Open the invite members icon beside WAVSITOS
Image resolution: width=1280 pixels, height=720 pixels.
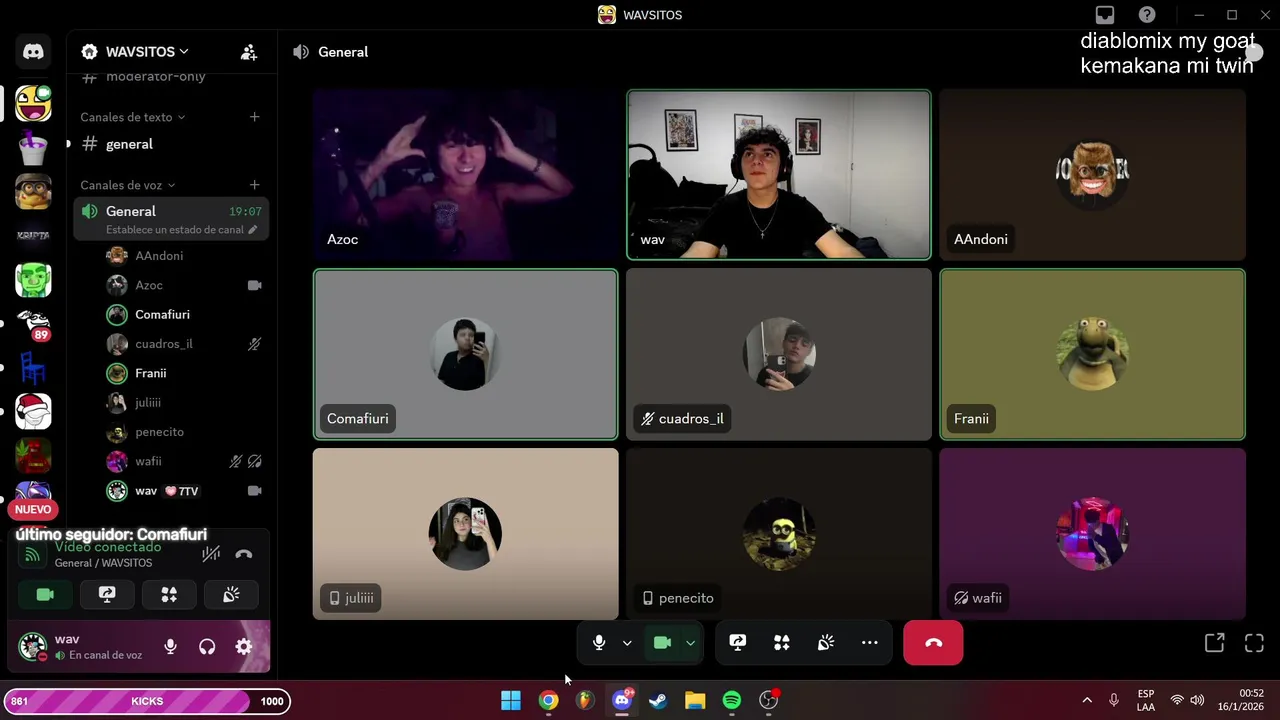(x=249, y=52)
